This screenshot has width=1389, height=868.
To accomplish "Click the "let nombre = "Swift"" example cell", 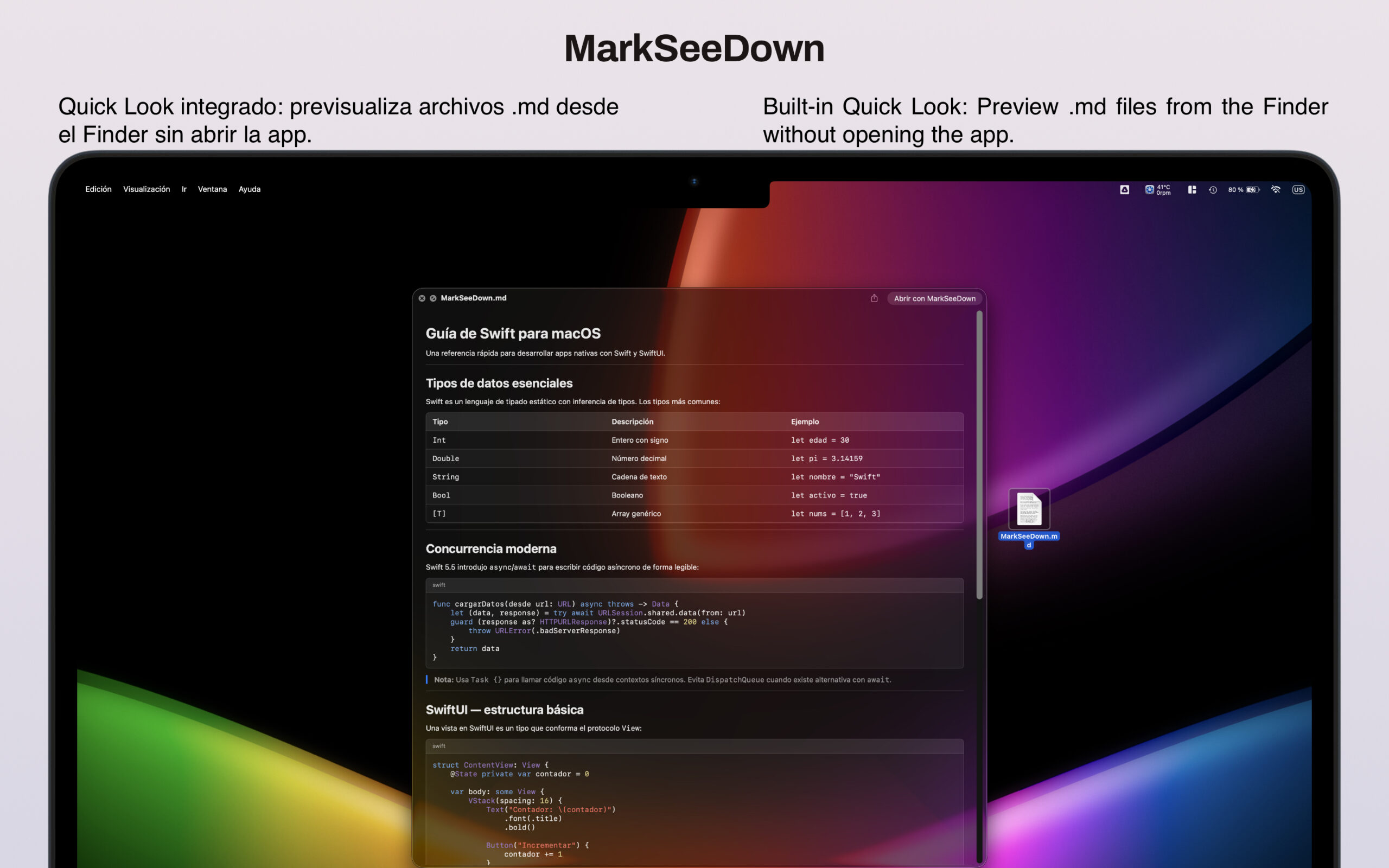I will pos(835,476).
